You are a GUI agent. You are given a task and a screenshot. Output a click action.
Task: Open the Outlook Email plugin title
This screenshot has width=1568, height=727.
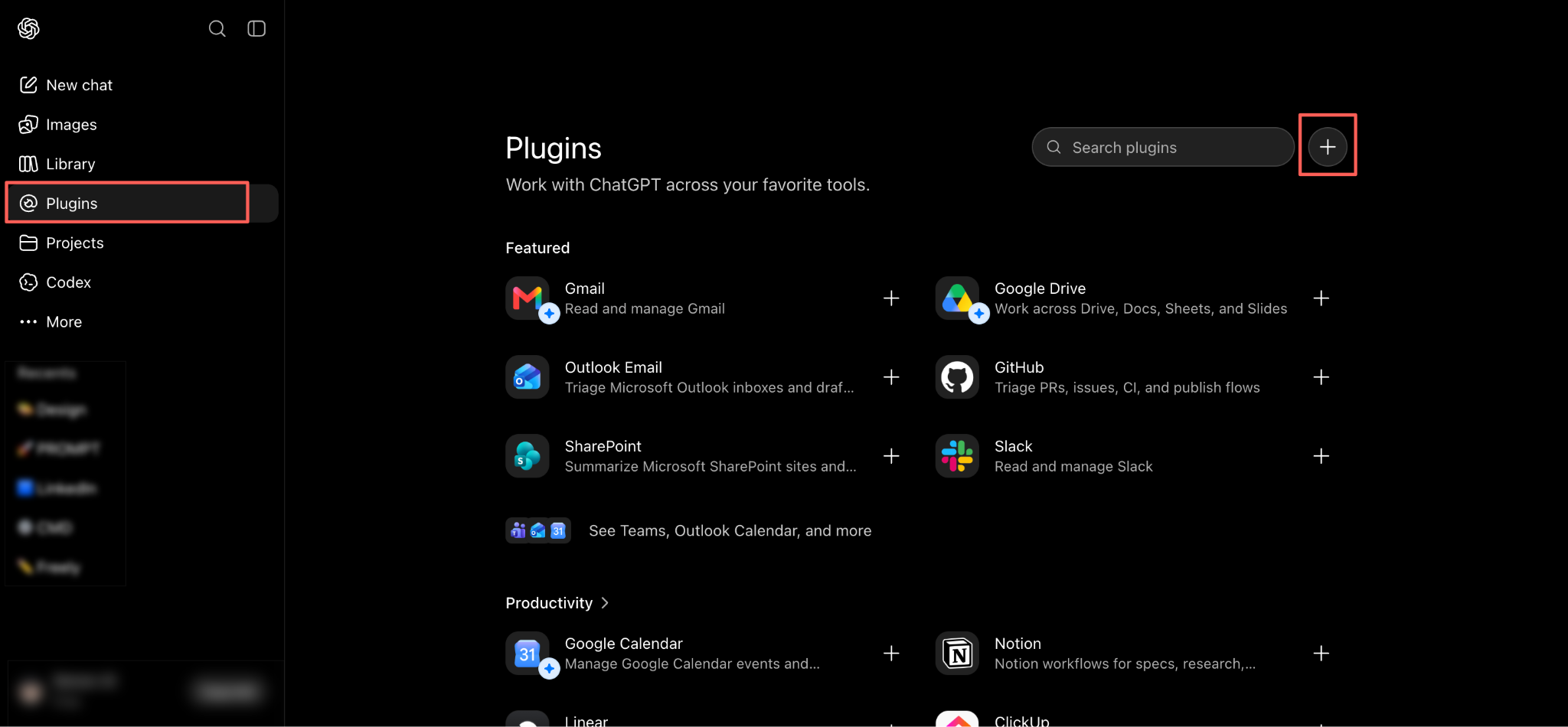613,367
